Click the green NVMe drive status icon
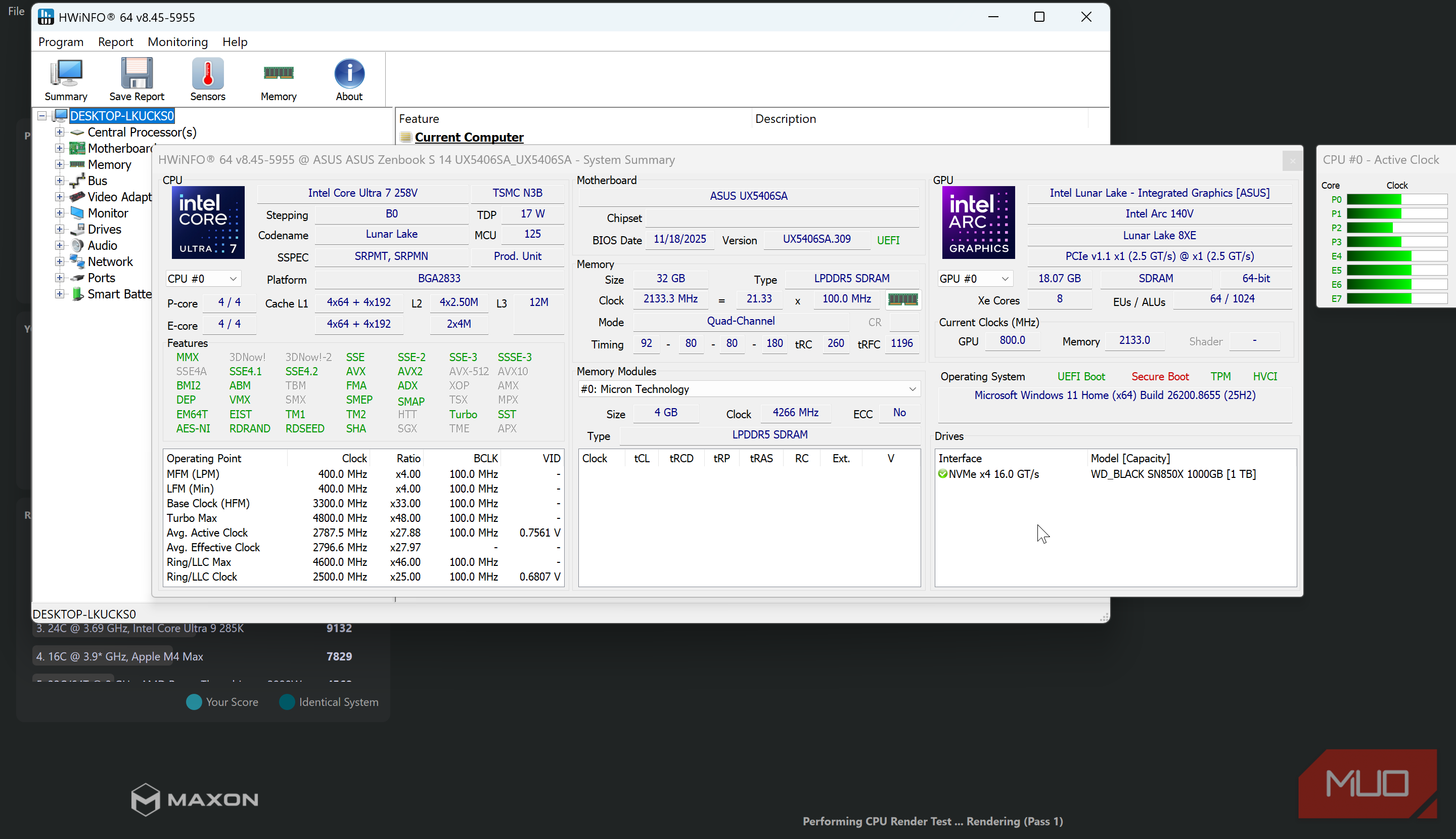Viewport: 1456px width, 839px height. 942,474
